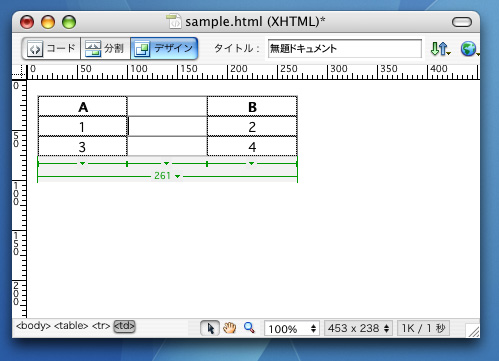Open the file management arrows menu

click(x=440, y=49)
